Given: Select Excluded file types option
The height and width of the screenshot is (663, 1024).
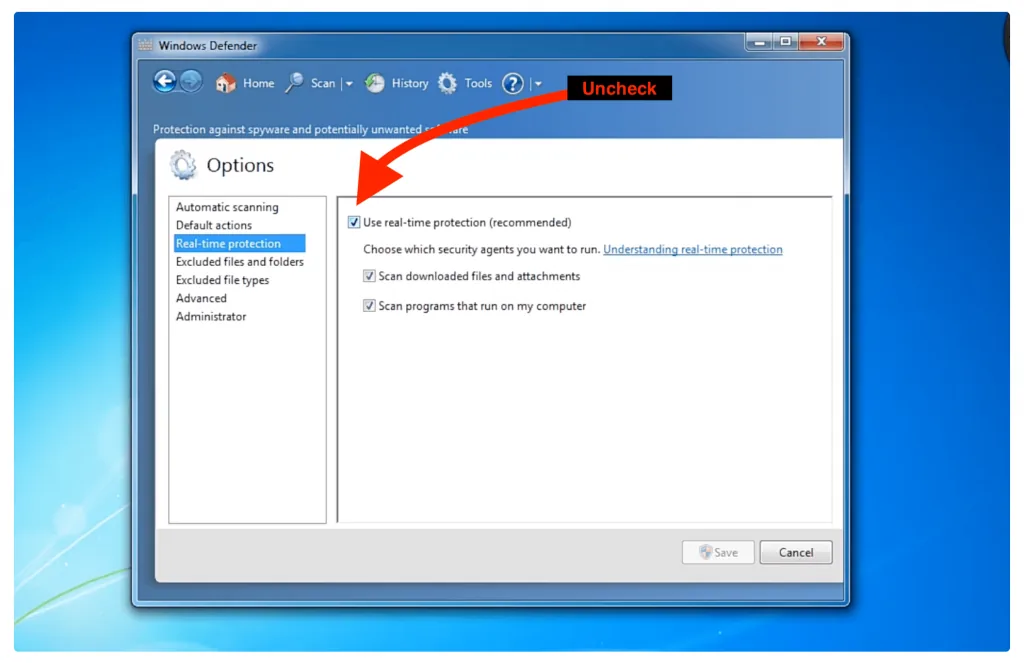Looking at the screenshot, I should 222,280.
